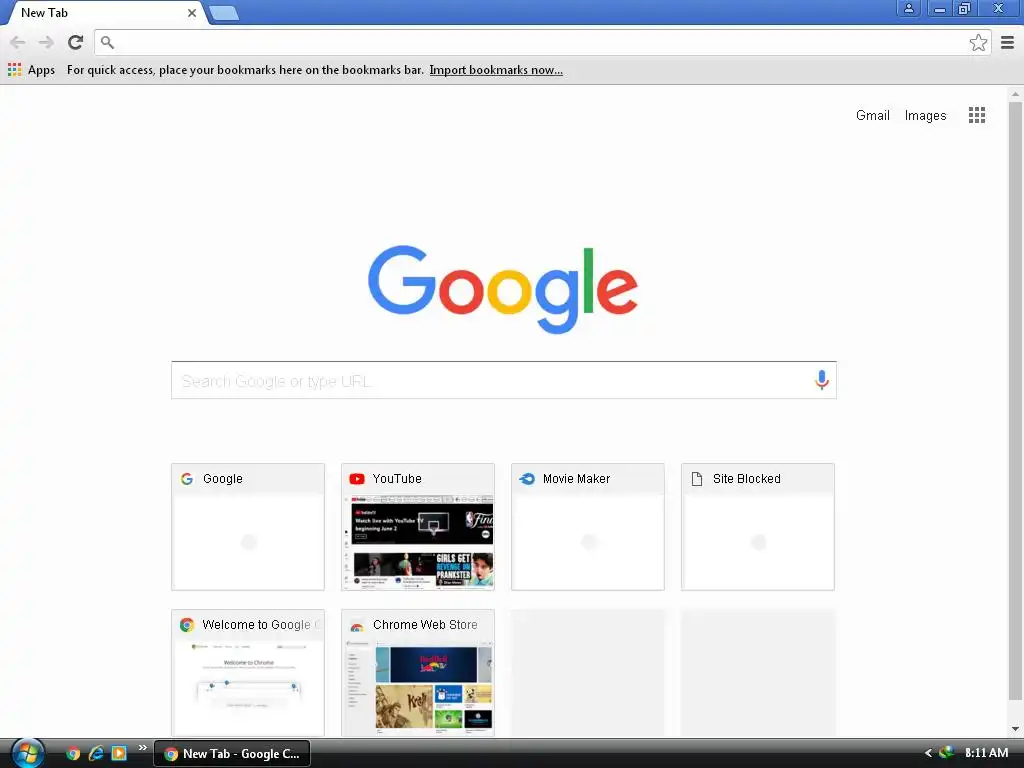Click the Chrome user profile icon in the title bar
This screenshot has height=768, width=1024.
[x=908, y=8]
